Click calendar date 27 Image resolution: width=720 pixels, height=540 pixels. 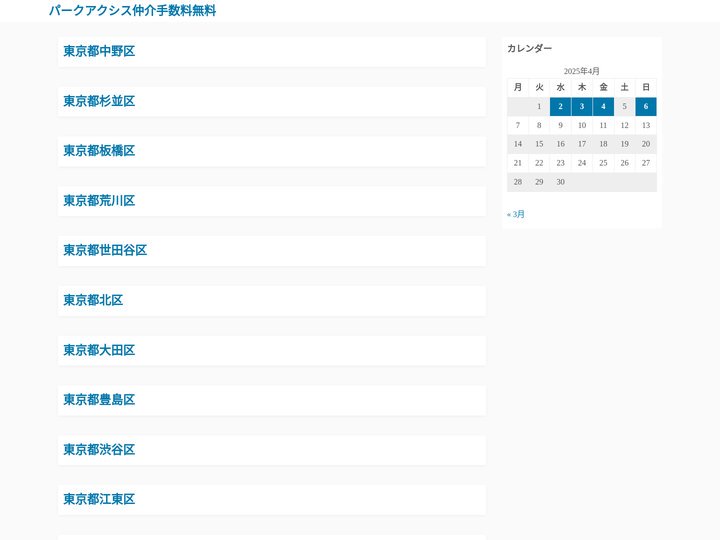coord(646,163)
